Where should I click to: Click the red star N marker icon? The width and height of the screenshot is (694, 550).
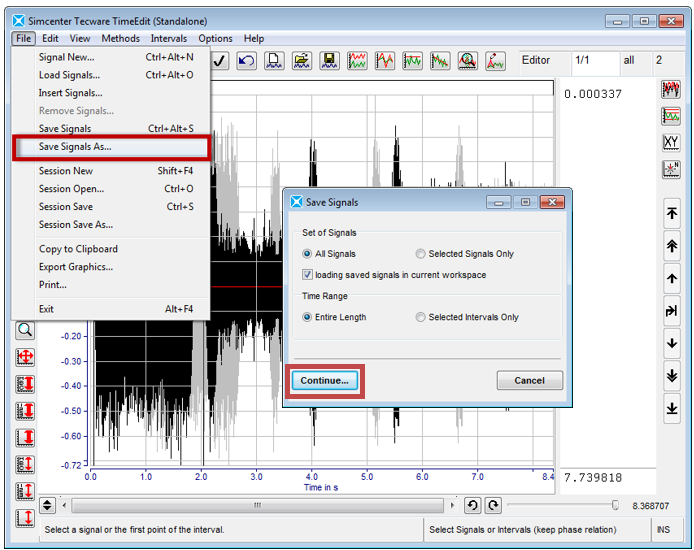[x=671, y=169]
